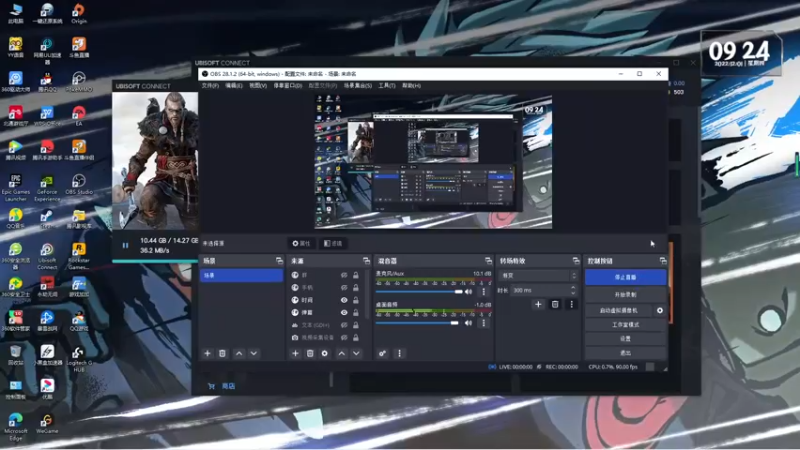Remove the transition with the 转场特效 panel trash icon
The width and height of the screenshot is (800, 450).
click(x=555, y=304)
